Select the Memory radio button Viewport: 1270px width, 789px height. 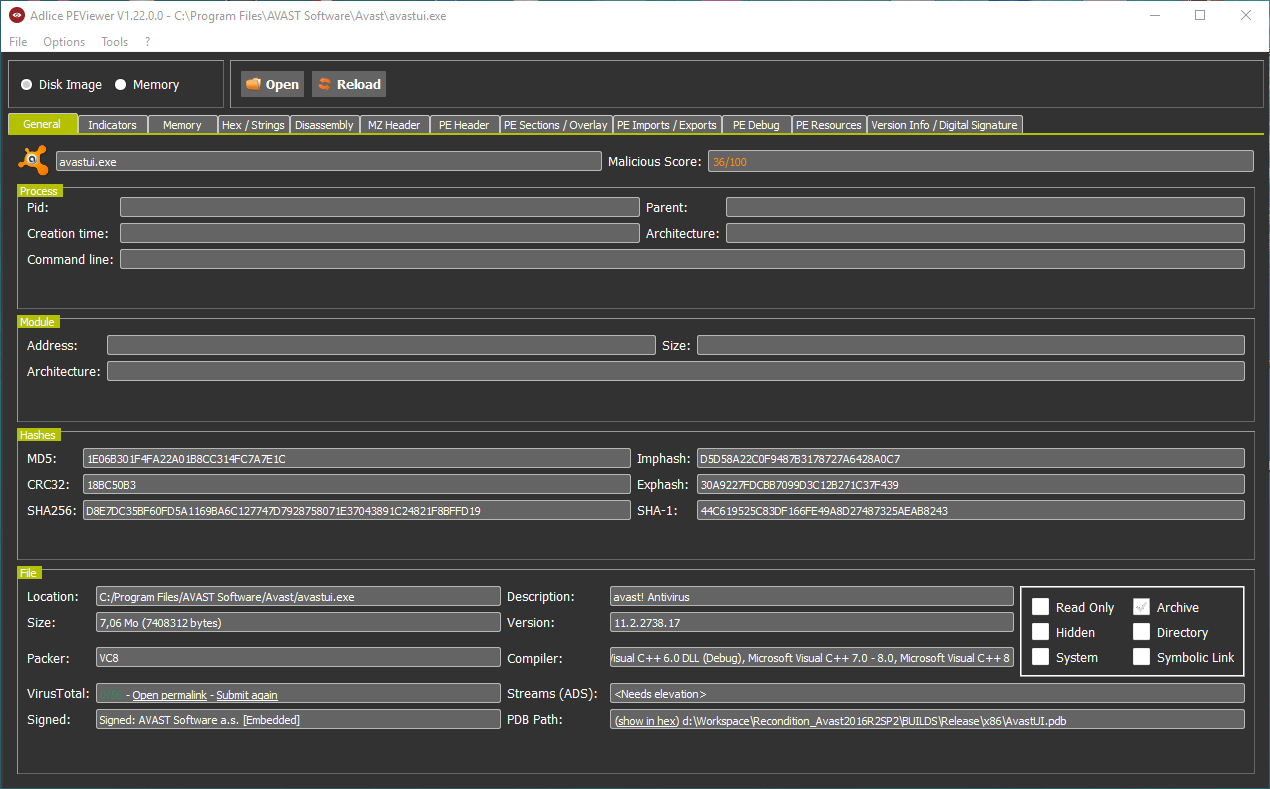click(x=121, y=85)
